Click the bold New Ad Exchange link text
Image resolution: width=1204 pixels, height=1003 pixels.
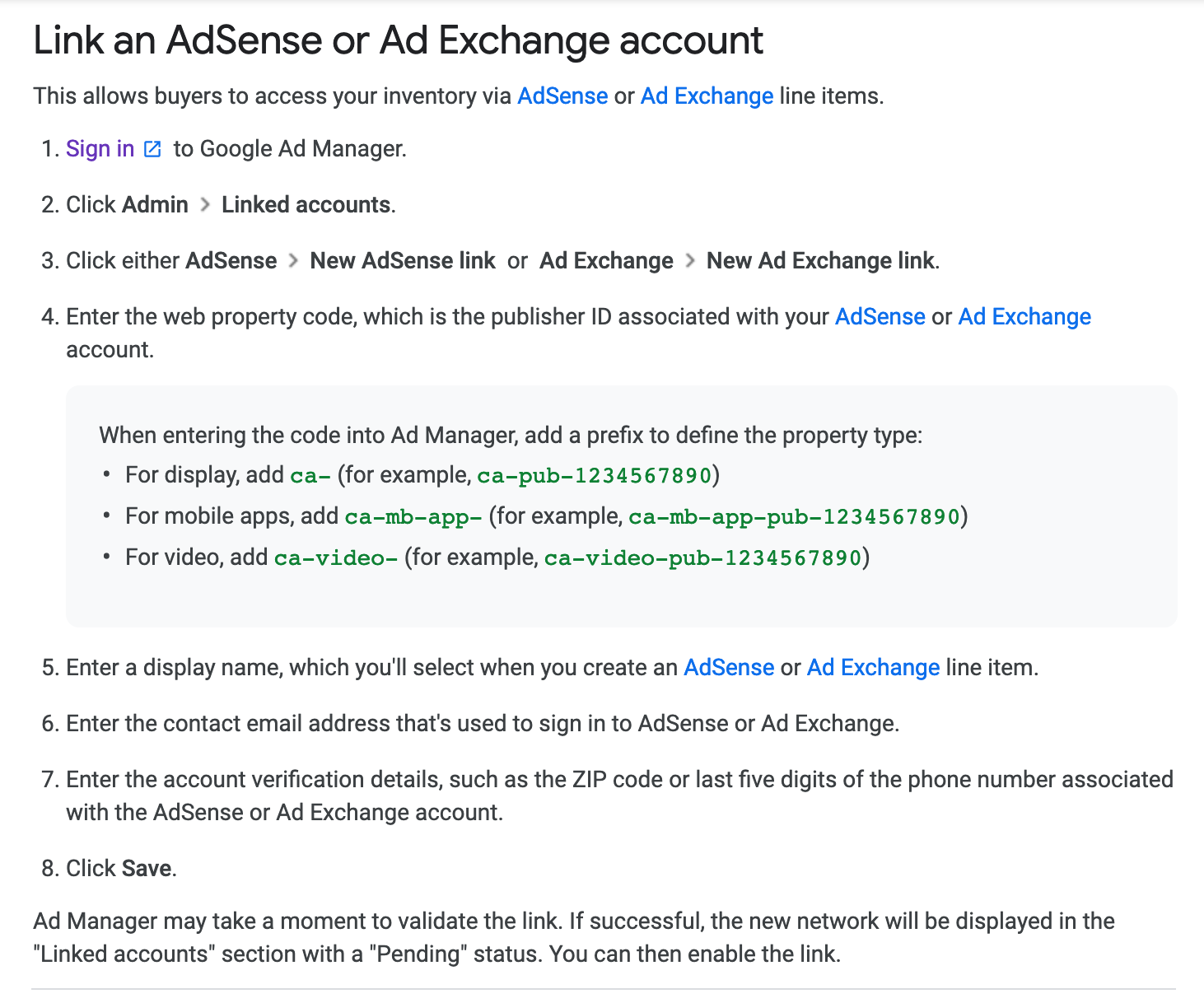coord(820,261)
